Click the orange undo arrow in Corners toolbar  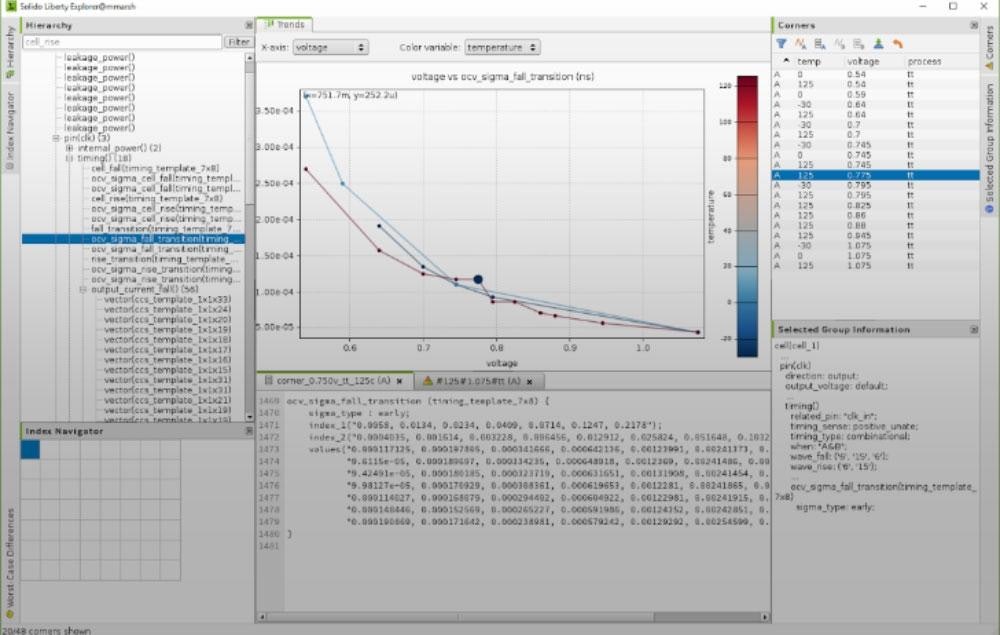click(x=897, y=44)
